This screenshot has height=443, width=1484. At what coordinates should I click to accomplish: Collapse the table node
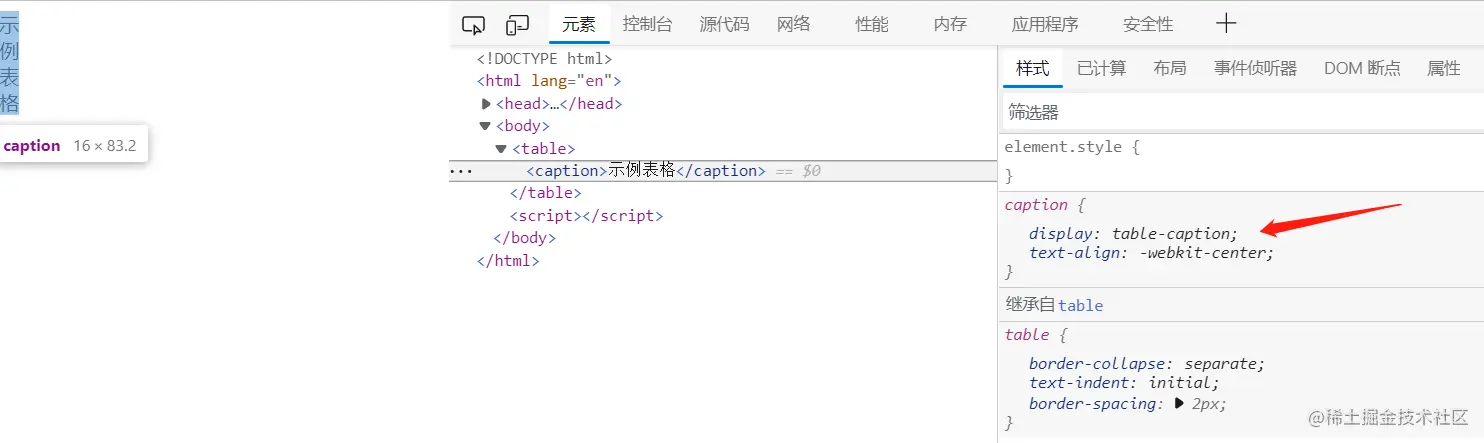(502, 148)
